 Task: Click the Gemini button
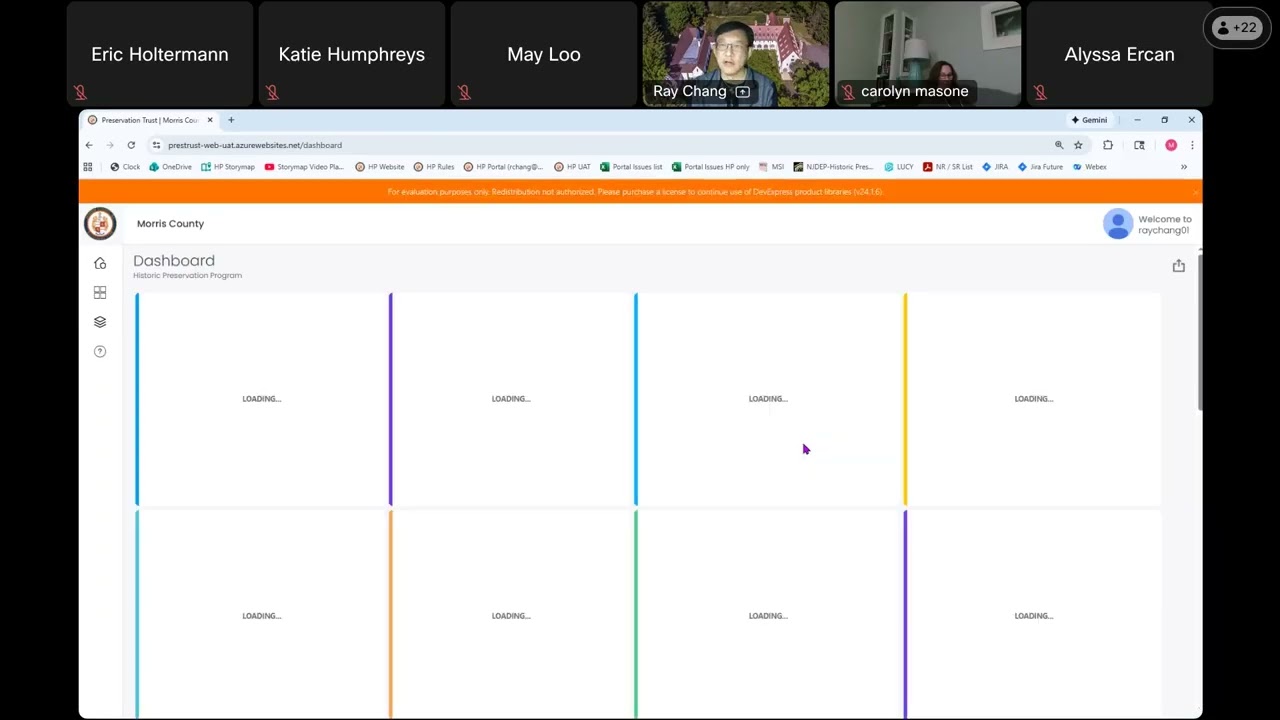click(1090, 120)
